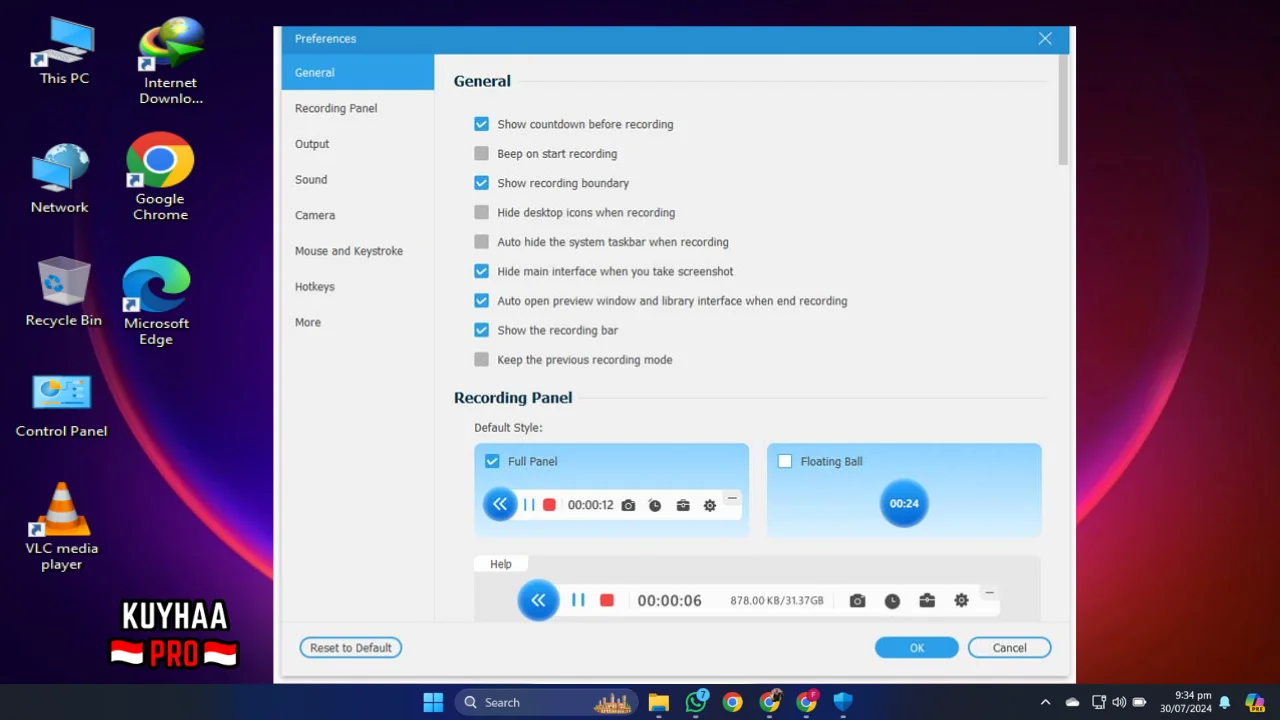1280x720 pixels.
Task: Click camera icon in Help recording bar
Action: pos(858,601)
